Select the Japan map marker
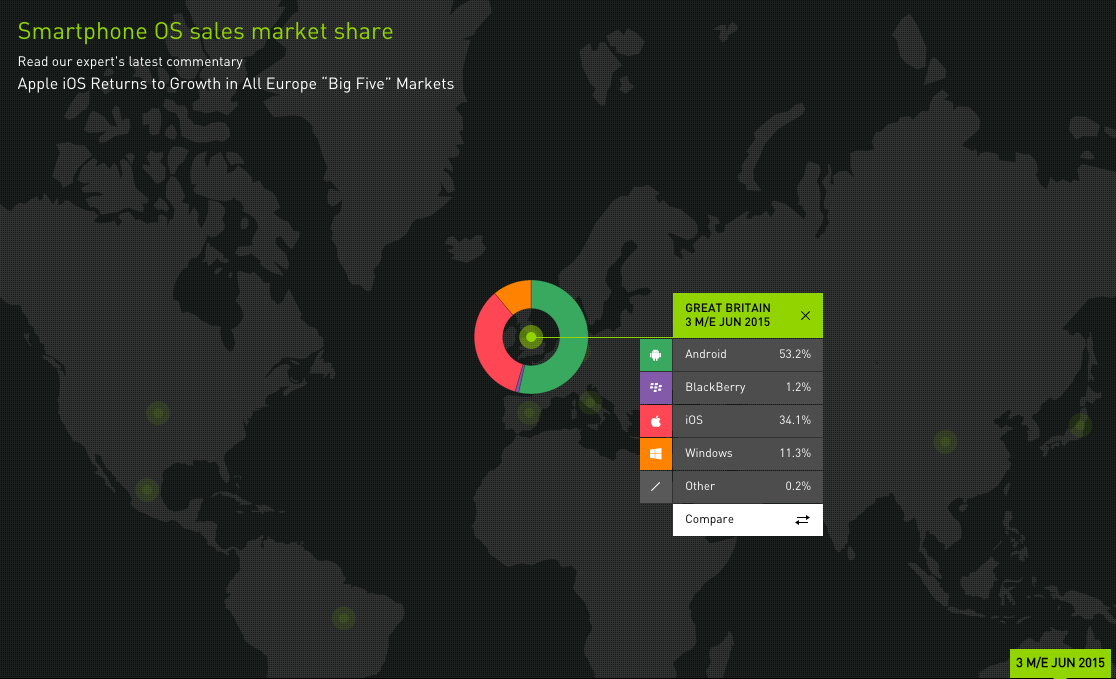 click(1078, 425)
